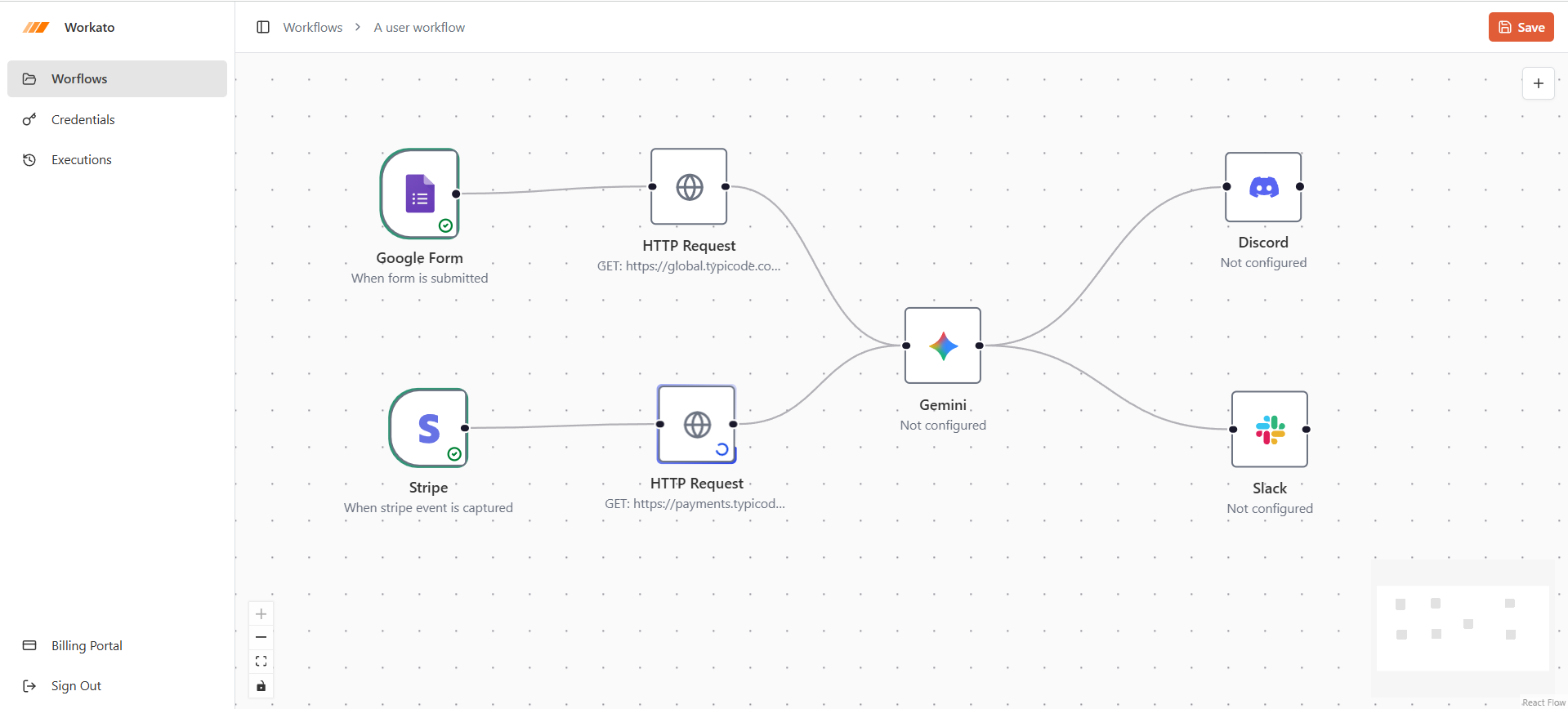Open Executions in the sidebar

tap(82, 160)
